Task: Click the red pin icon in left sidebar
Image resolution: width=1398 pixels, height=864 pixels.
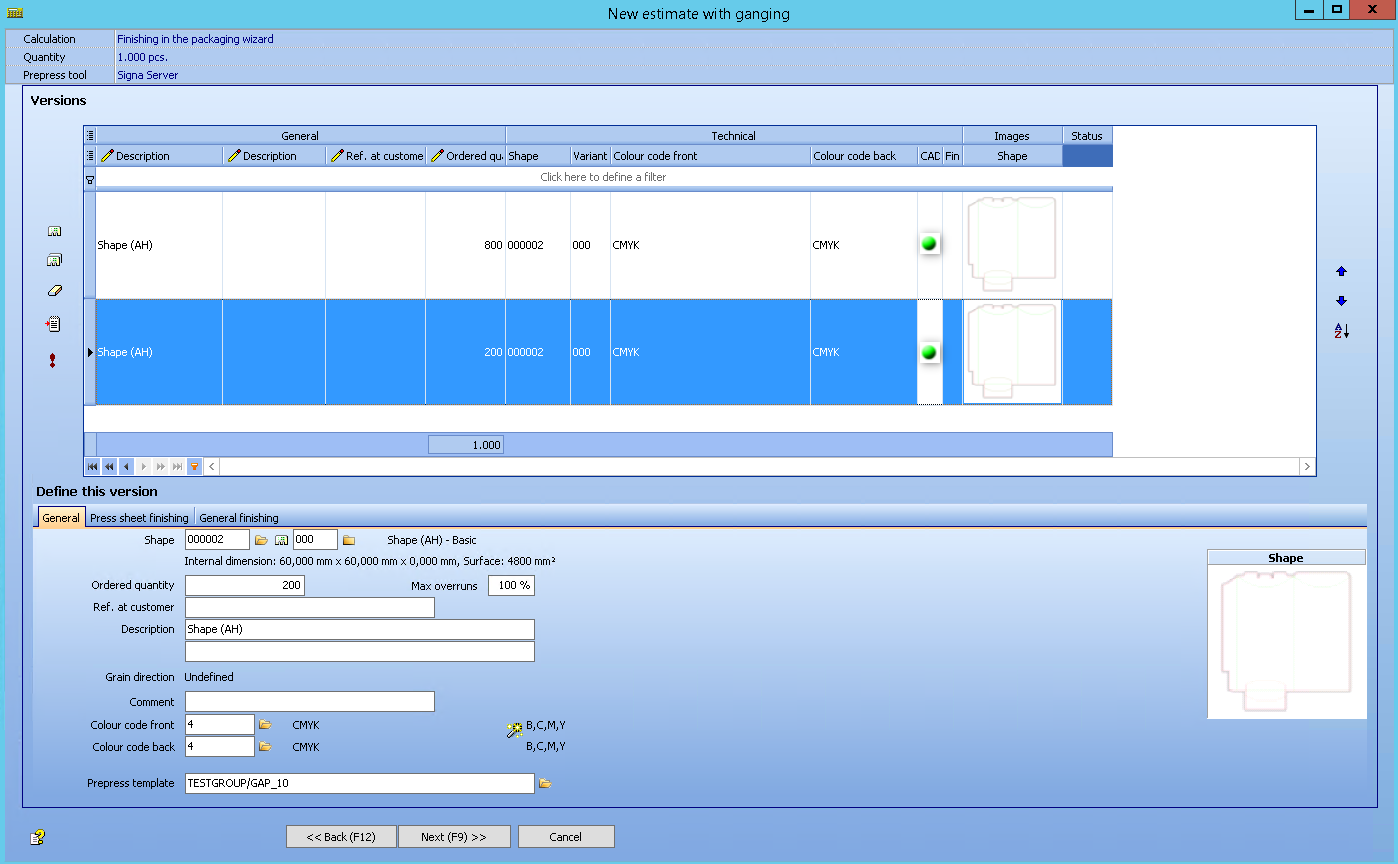Action: [53, 360]
